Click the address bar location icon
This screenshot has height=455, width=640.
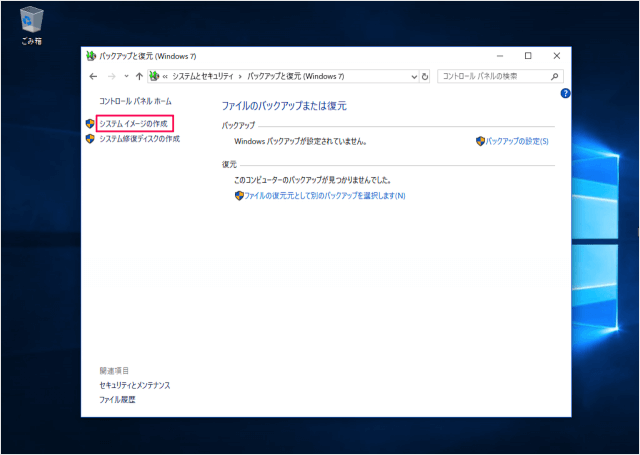pyautogui.click(x=154, y=76)
